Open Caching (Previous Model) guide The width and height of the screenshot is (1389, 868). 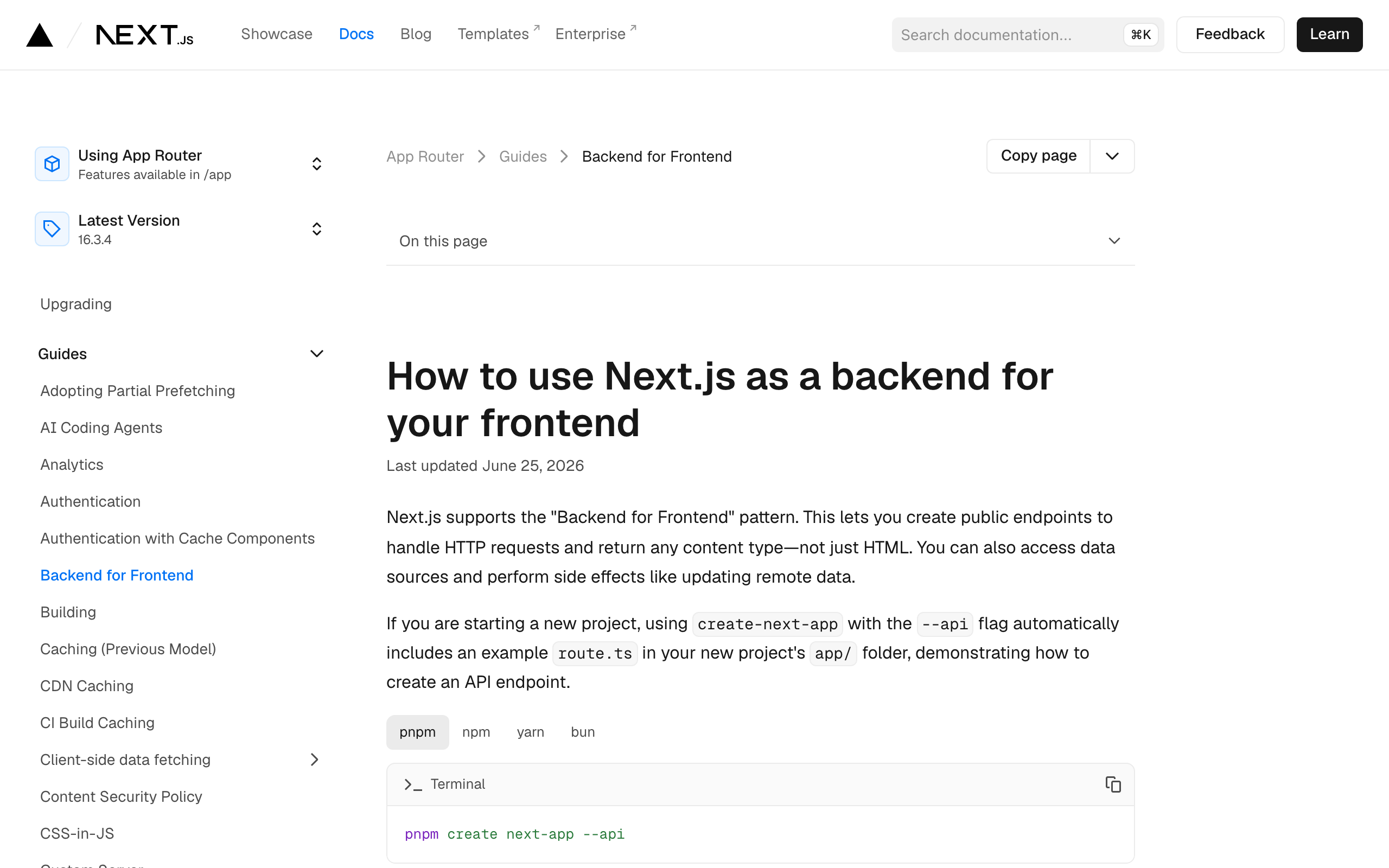point(128,649)
